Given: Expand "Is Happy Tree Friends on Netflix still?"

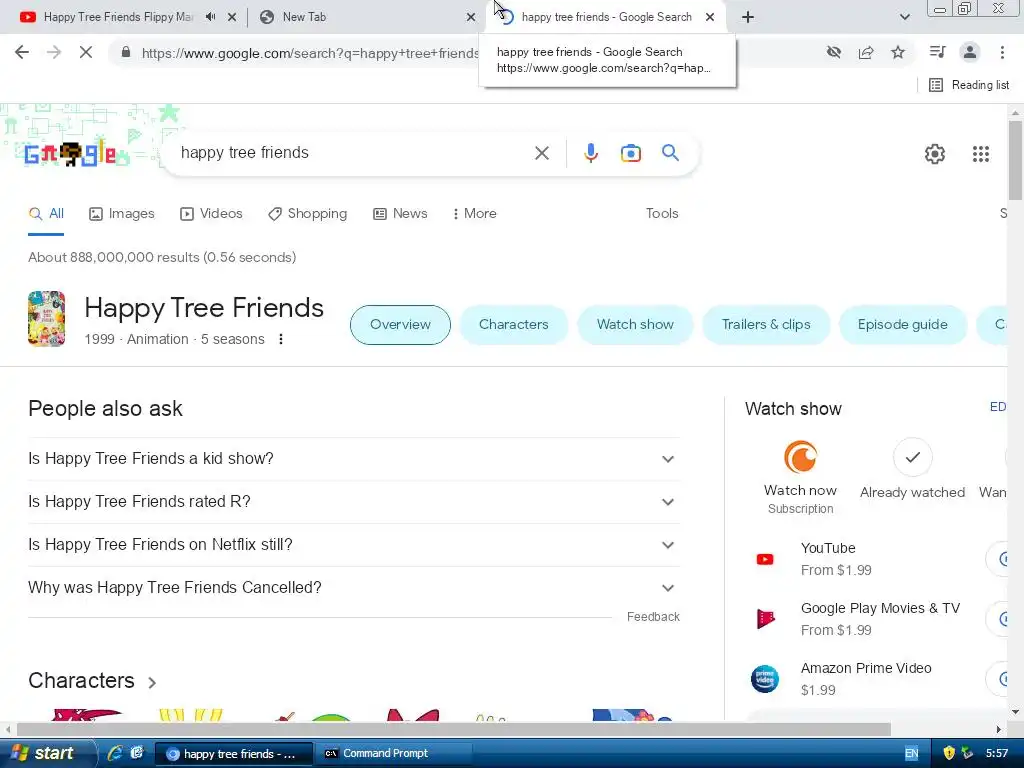Looking at the screenshot, I should (353, 545).
